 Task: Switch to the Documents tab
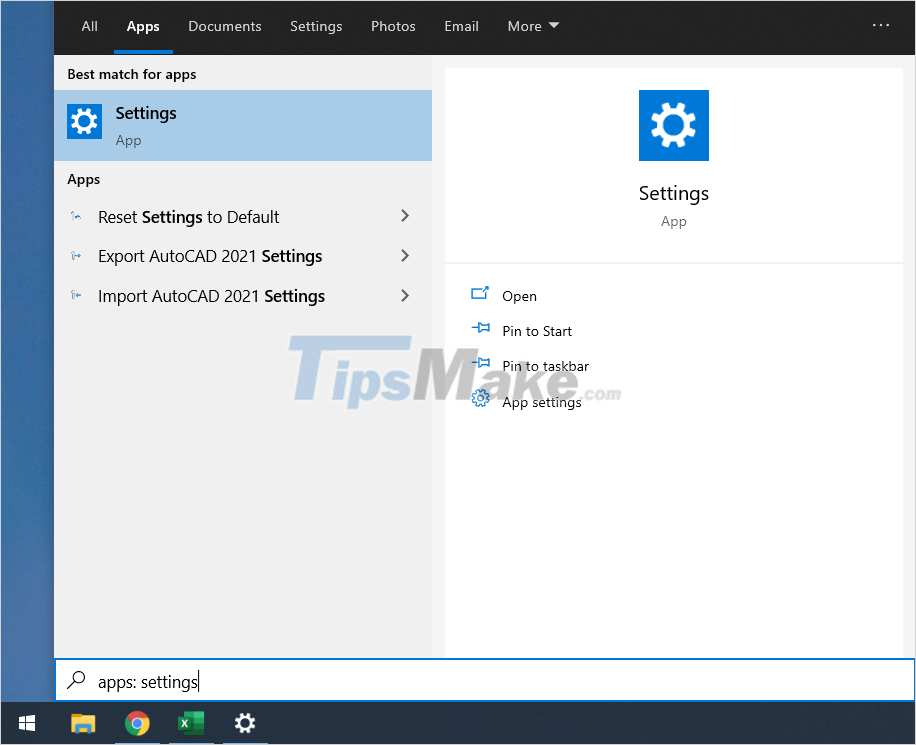click(224, 26)
